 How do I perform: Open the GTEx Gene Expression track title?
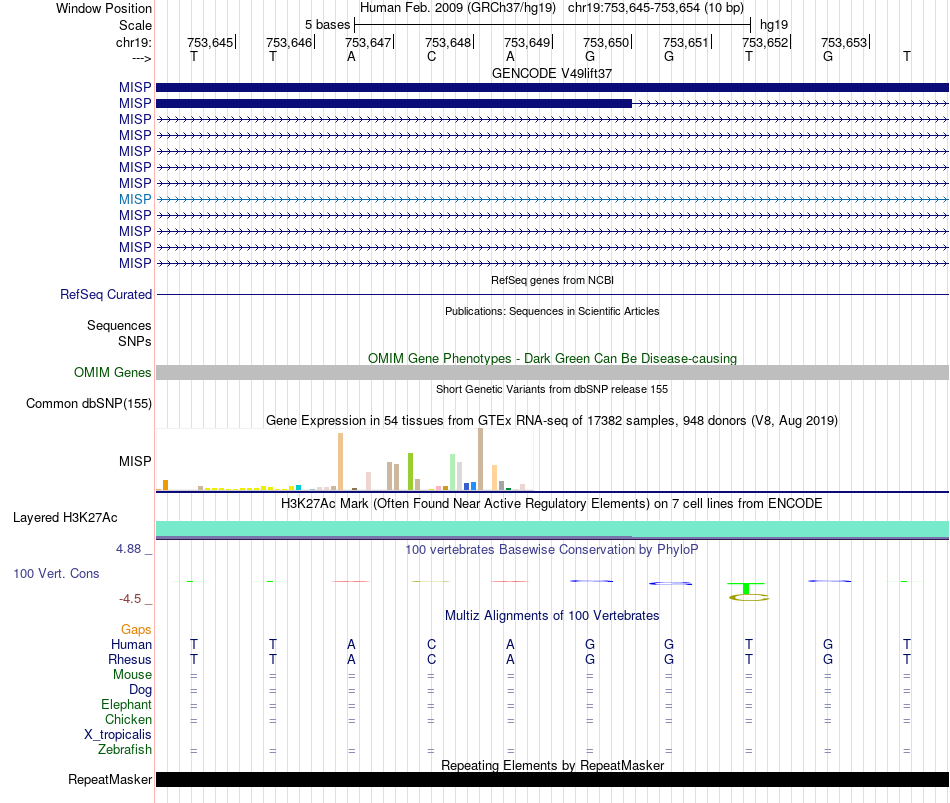pyautogui.click(x=552, y=421)
